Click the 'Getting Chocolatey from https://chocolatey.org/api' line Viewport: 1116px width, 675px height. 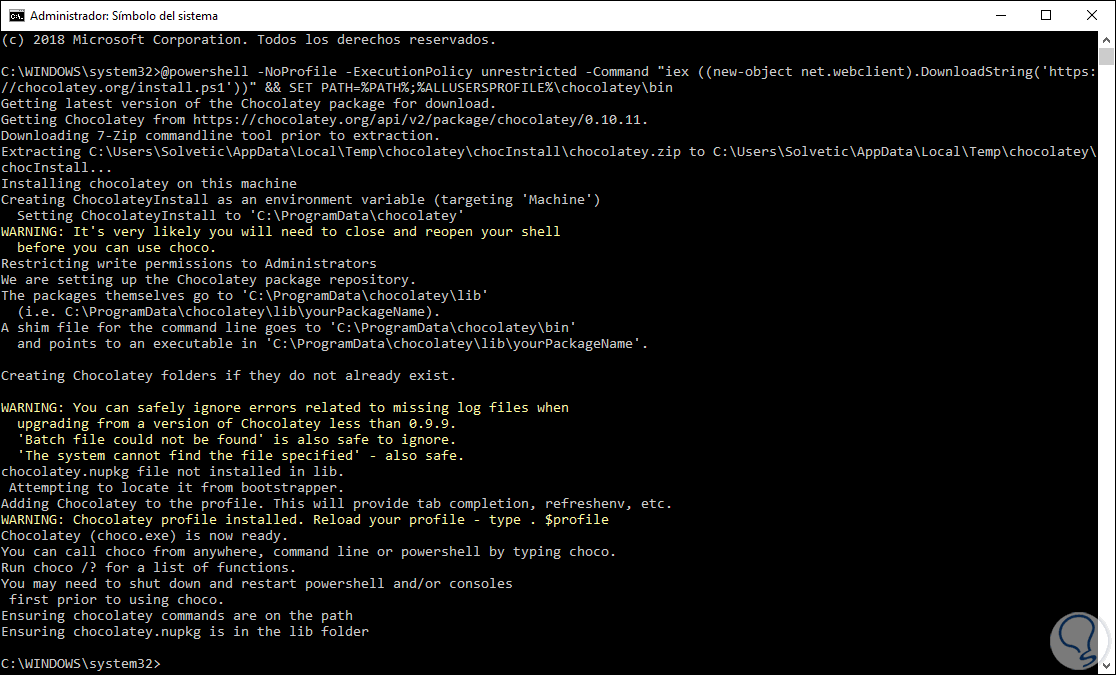[x=325, y=120]
